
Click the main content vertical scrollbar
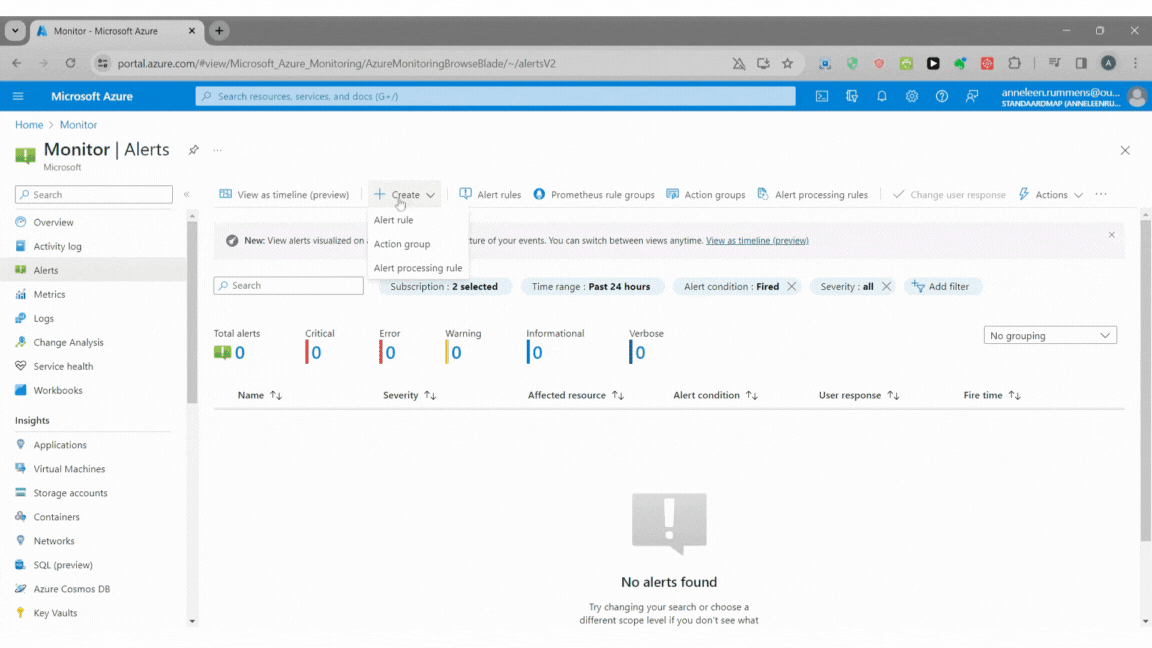pos(1145,381)
